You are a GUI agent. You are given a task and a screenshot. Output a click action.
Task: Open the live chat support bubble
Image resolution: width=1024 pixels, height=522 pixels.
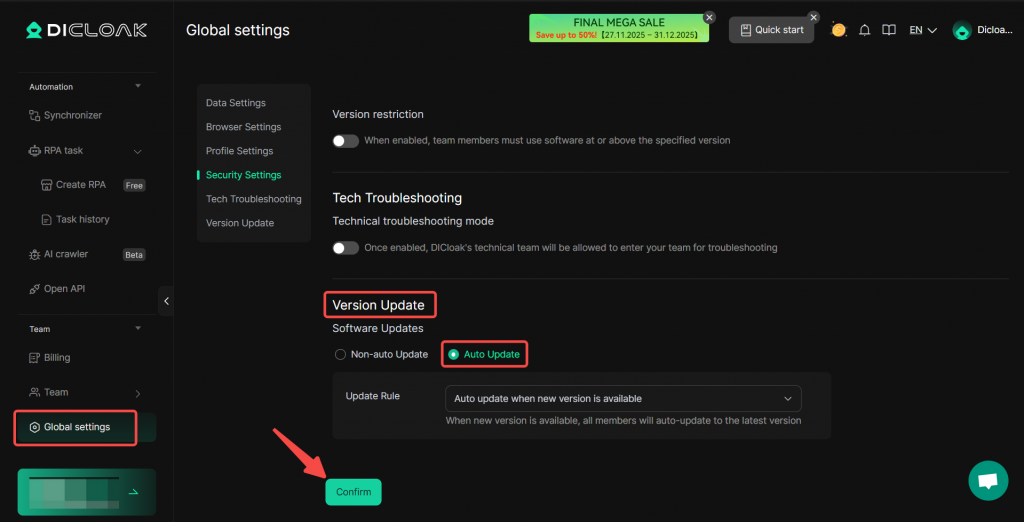coord(988,481)
